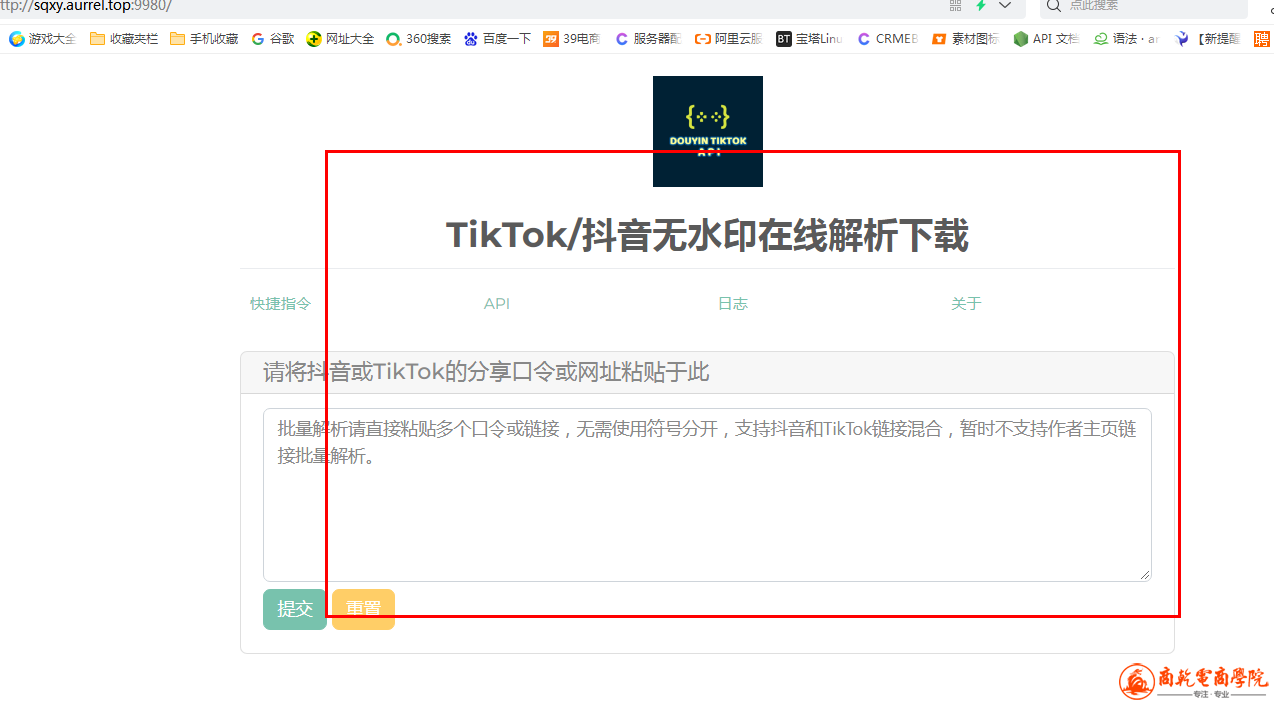Image resolution: width=1274 pixels, height=707 pixels.
Task: Open the 语法 bookmark
Action: tap(1127, 39)
